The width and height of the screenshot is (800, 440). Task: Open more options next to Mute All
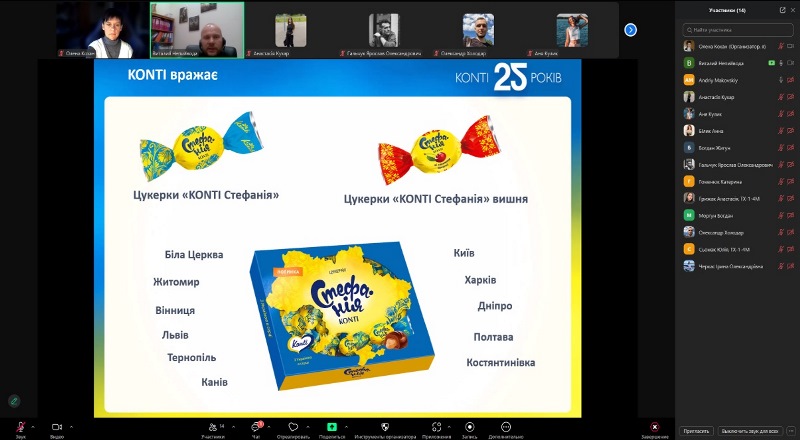coord(791,431)
